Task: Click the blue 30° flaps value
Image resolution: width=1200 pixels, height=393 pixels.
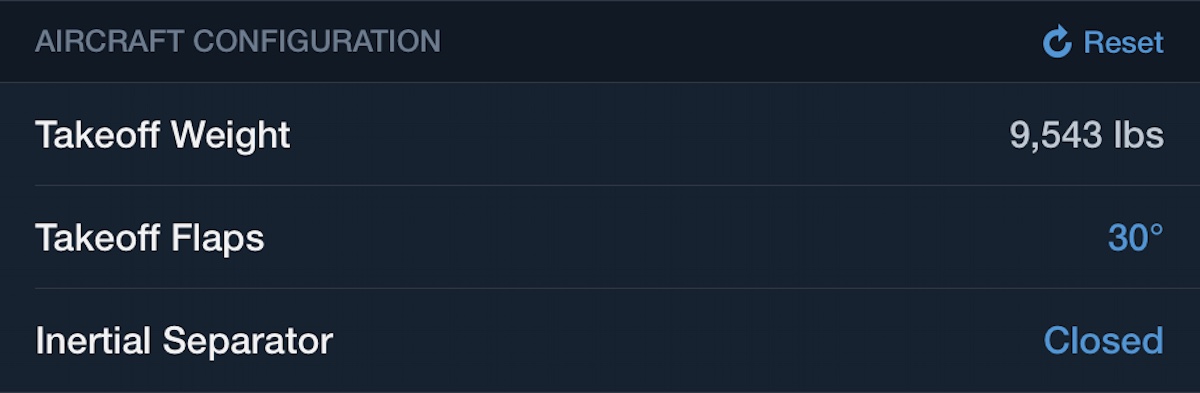Action: (x=1136, y=238)
